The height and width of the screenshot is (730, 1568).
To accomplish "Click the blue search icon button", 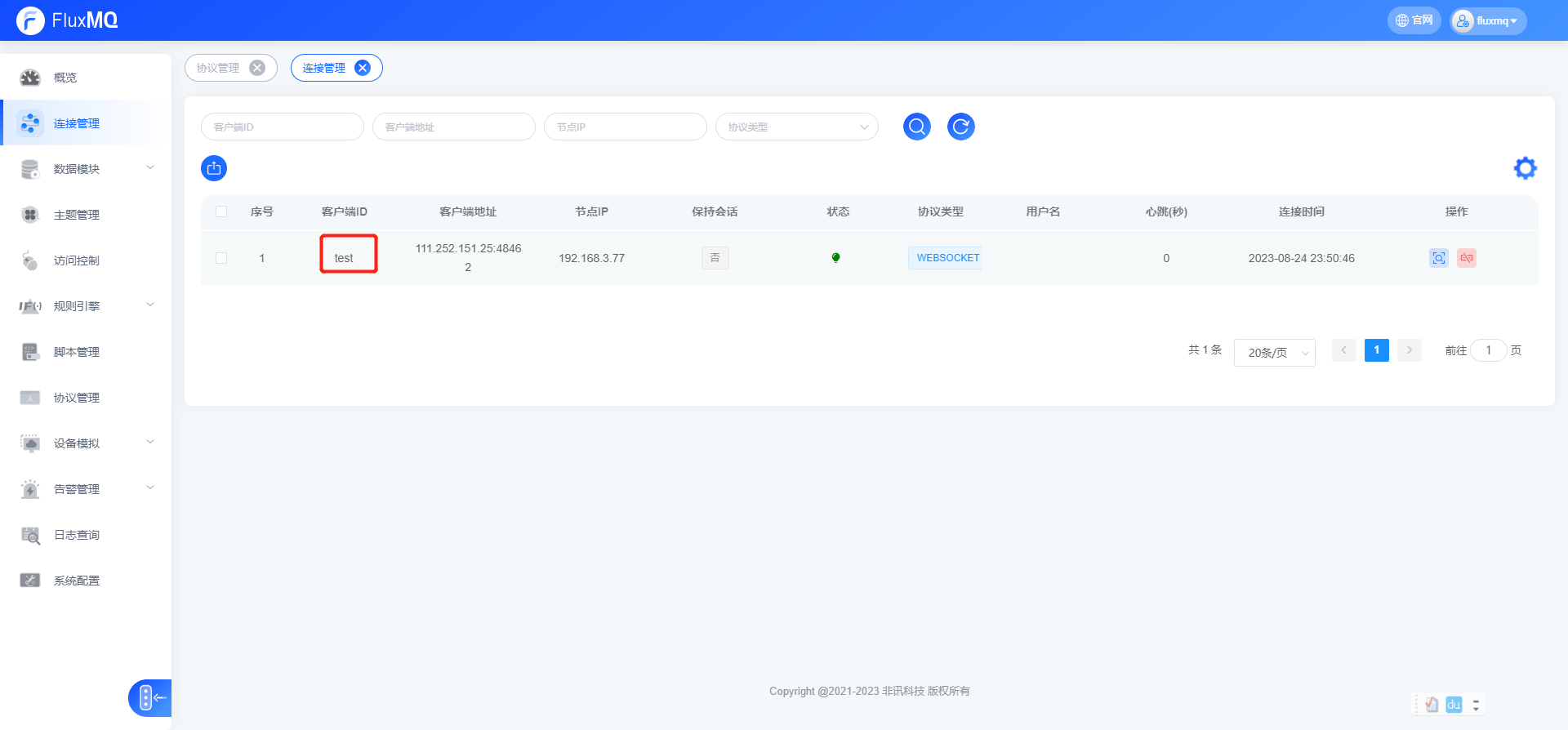I will (x=916, y=127).
